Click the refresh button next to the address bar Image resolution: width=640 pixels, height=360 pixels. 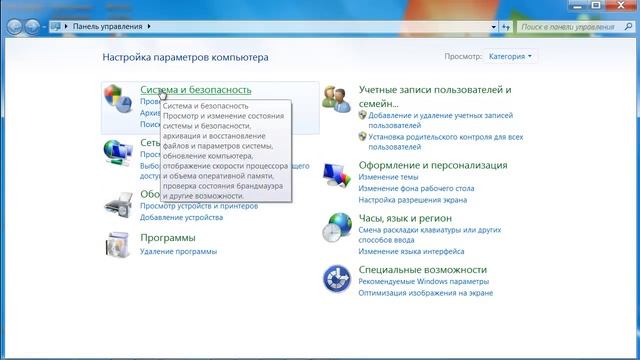(x=506, y=27)
